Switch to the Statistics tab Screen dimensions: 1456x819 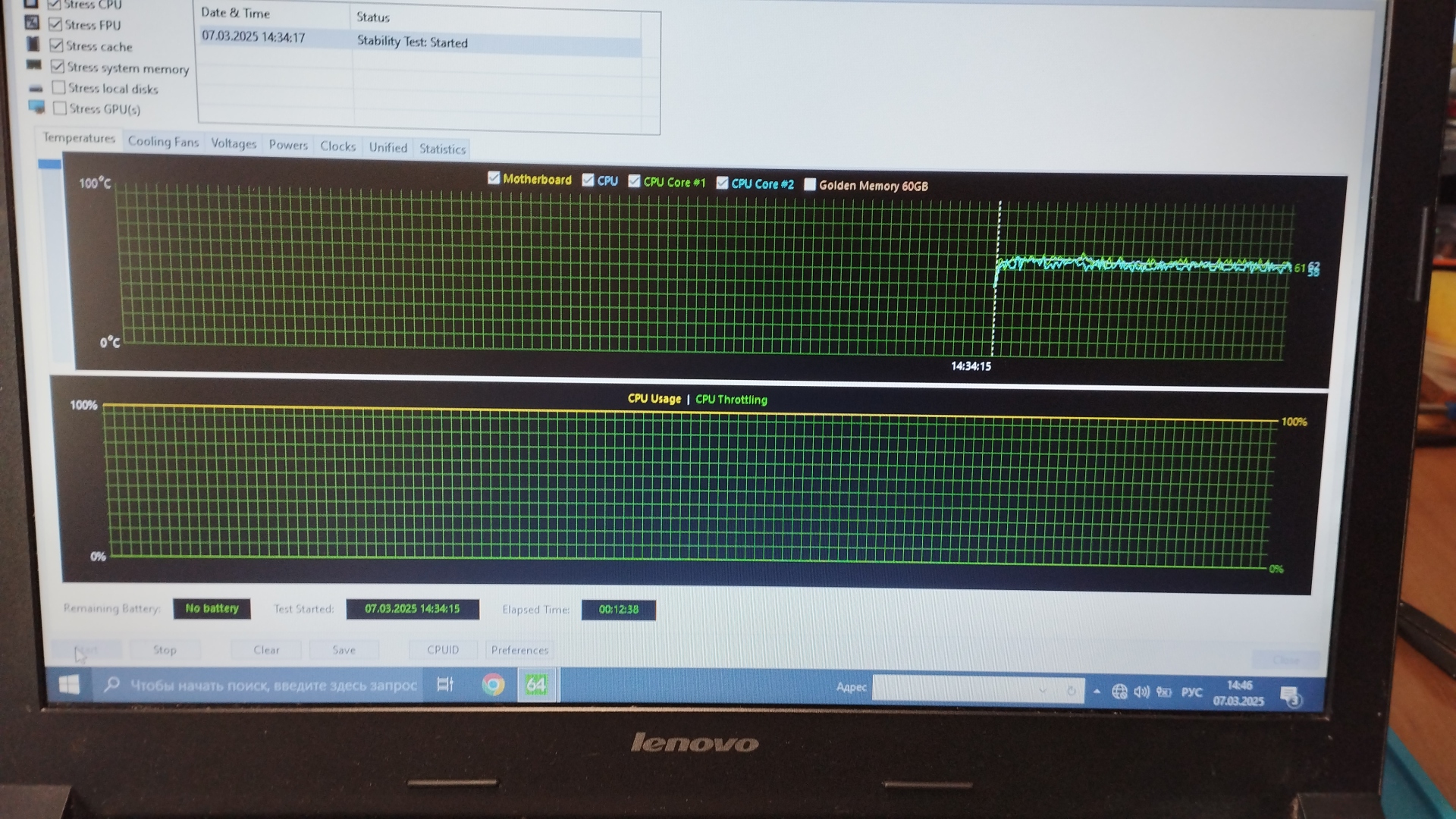click(442, 149)
